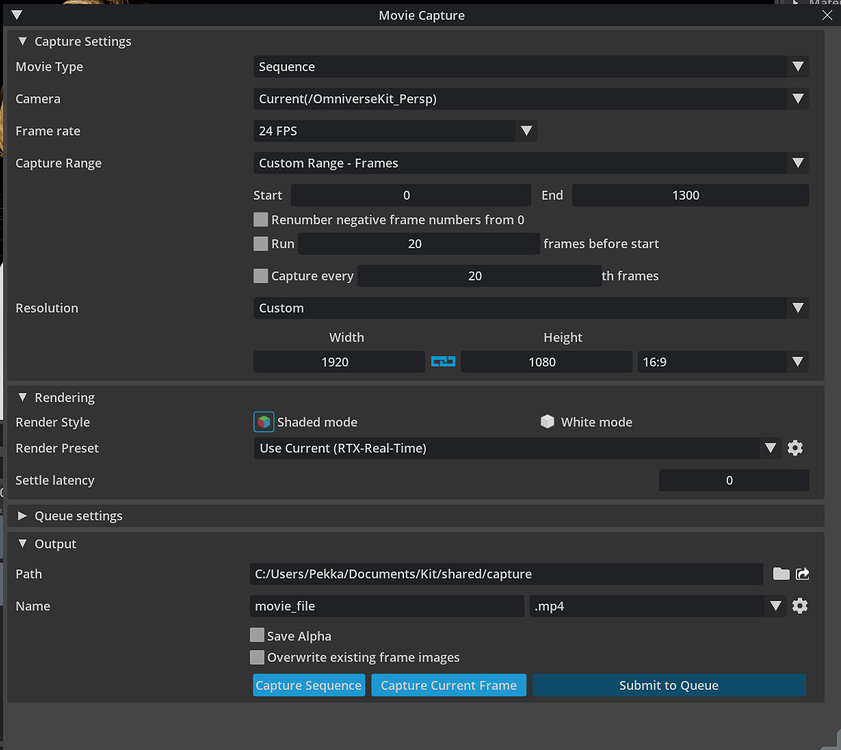Toggle the Save Alpha checkbox

coord(258,636)
